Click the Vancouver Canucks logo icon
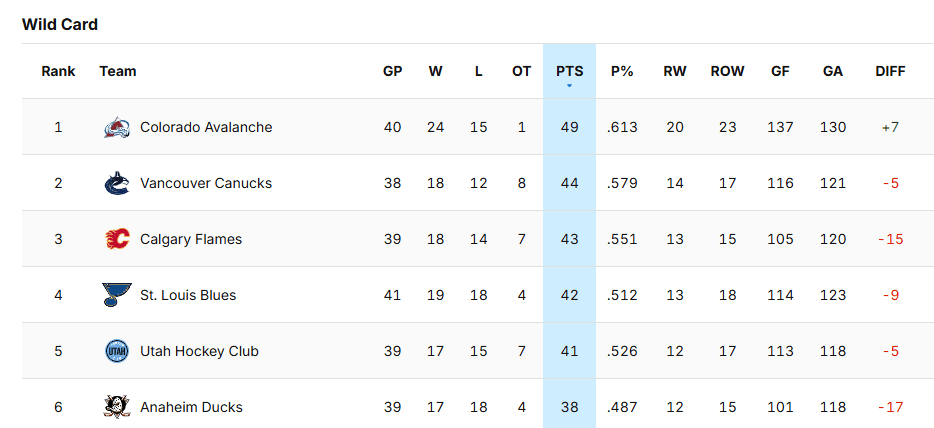Screen dimensions: 934x428 coord(117,183)
